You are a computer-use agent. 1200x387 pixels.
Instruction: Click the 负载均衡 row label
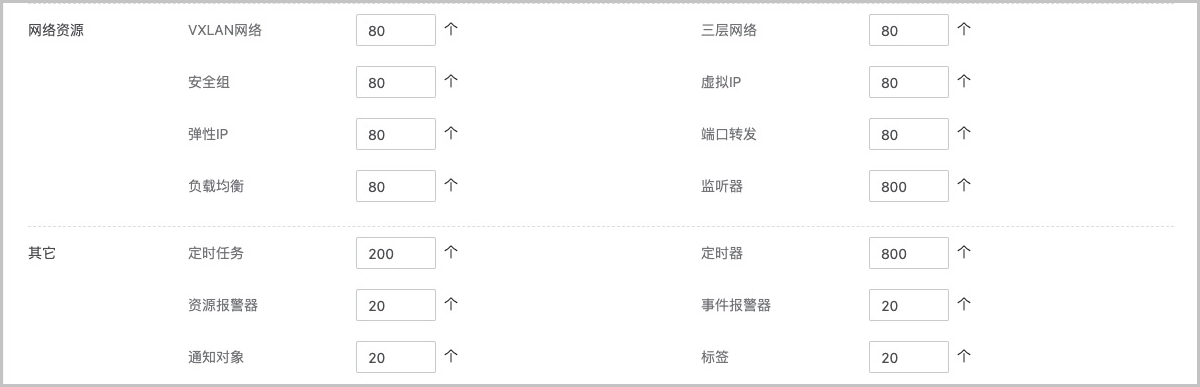point(215,186)
